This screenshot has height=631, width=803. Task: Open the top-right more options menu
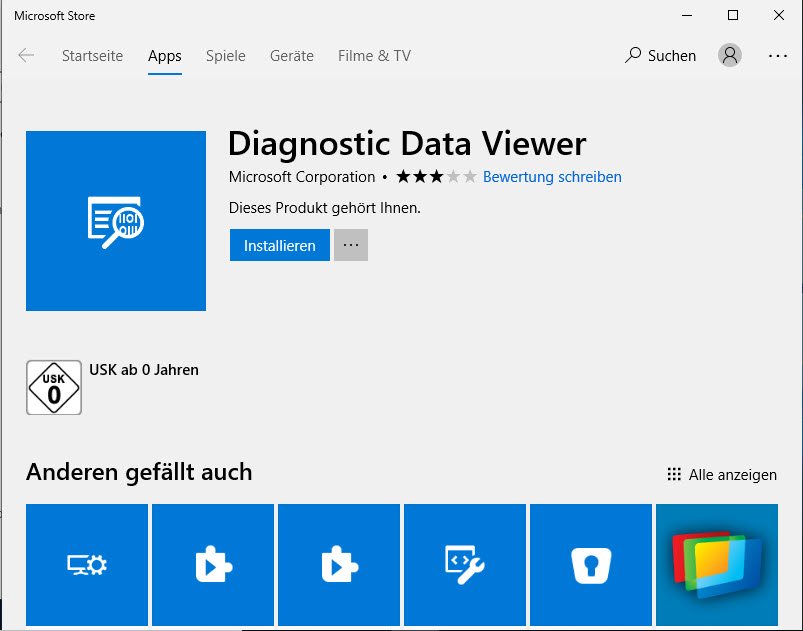tap(777, 55)
